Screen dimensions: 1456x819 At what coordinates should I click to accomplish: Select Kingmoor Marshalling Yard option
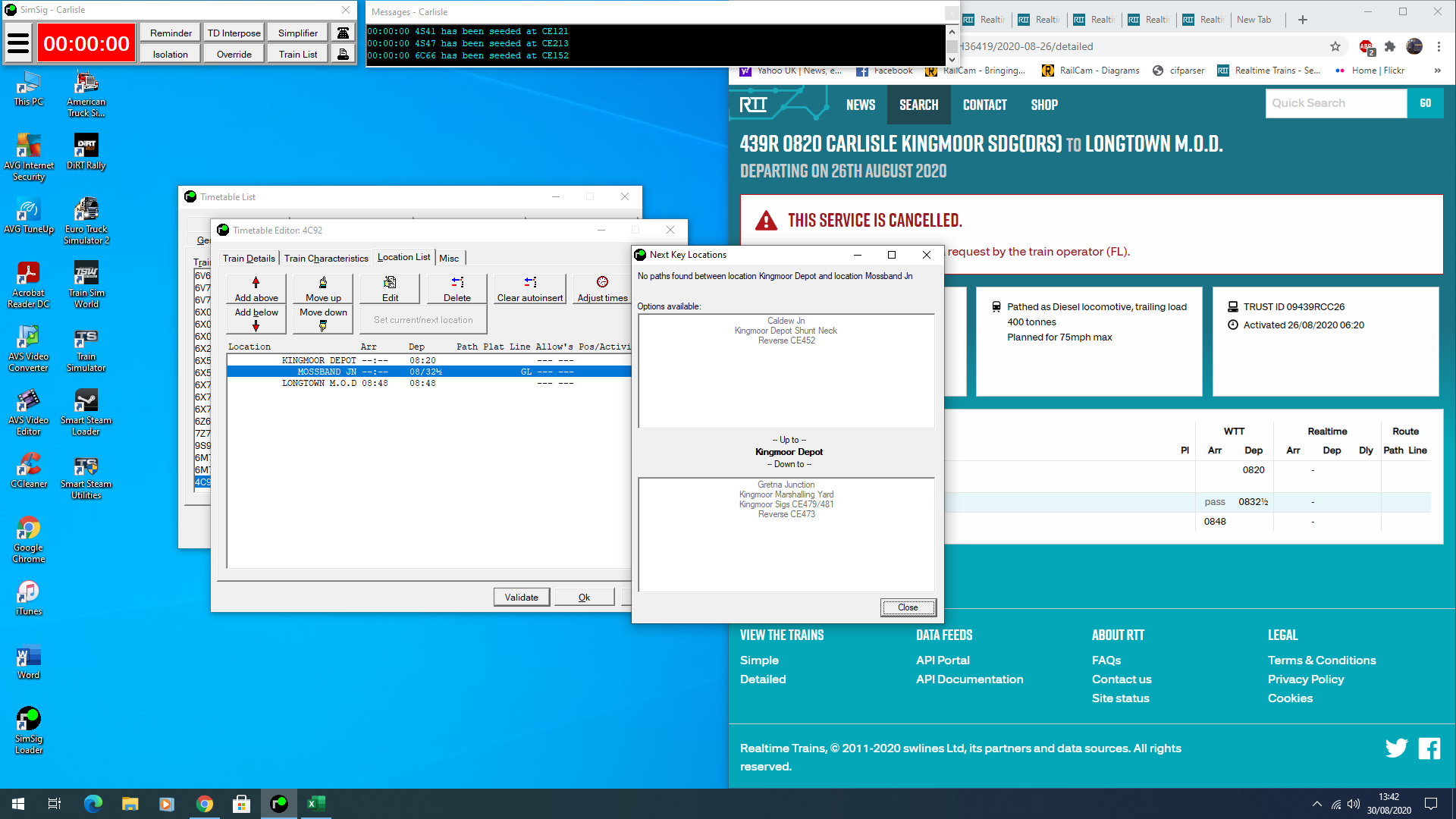click(786, 494)
